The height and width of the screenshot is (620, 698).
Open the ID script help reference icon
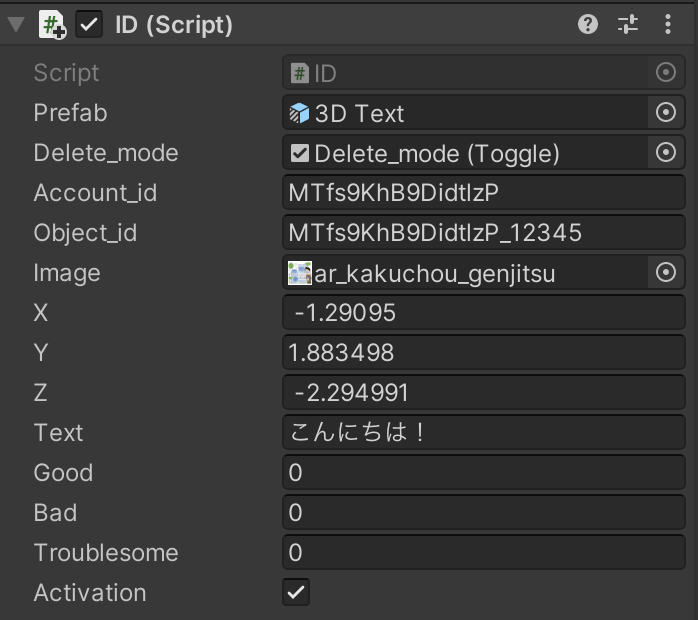coord(588,25)
